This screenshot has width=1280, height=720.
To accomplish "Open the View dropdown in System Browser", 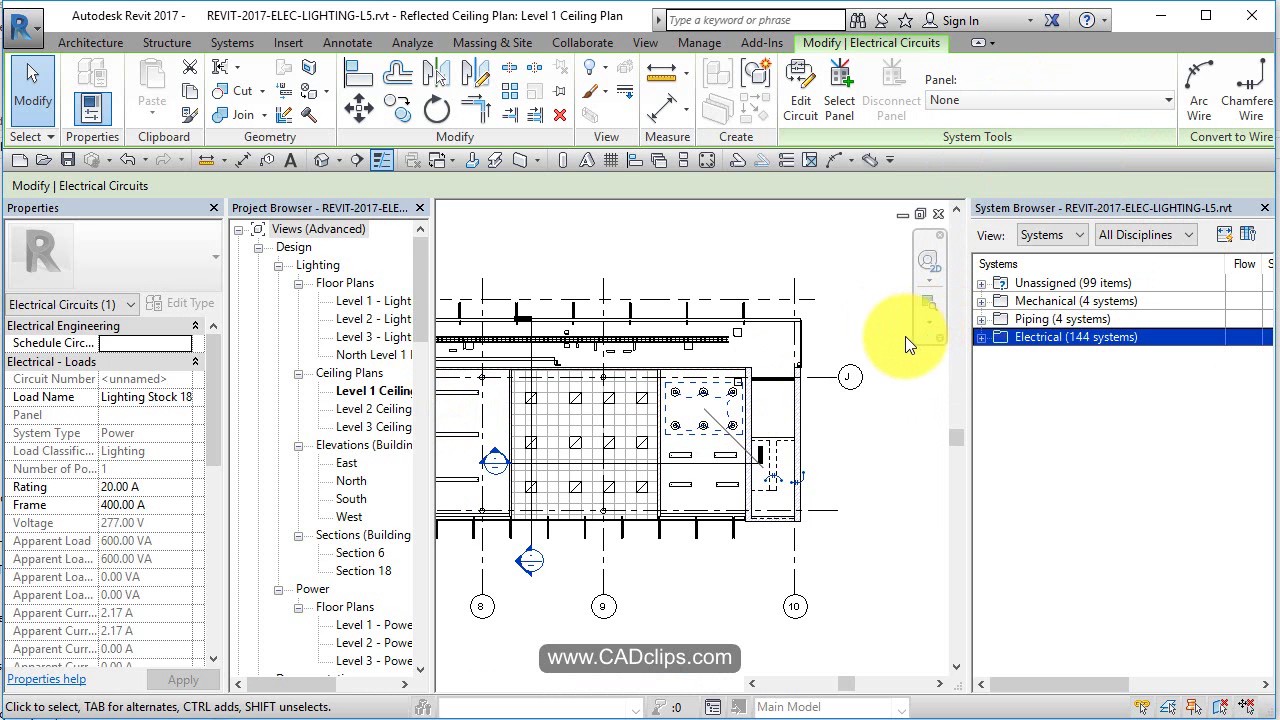I will click(1051, 234).
